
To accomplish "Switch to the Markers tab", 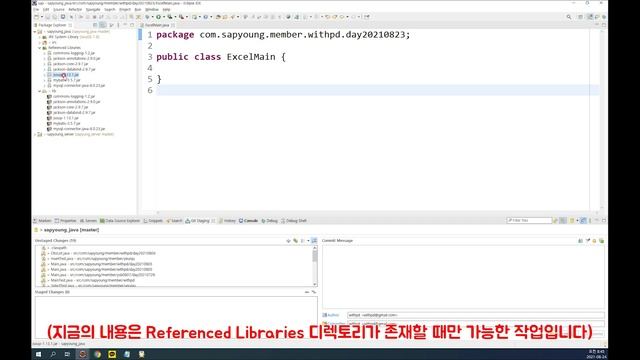I will pyautogui.click(x=43, y=221).
